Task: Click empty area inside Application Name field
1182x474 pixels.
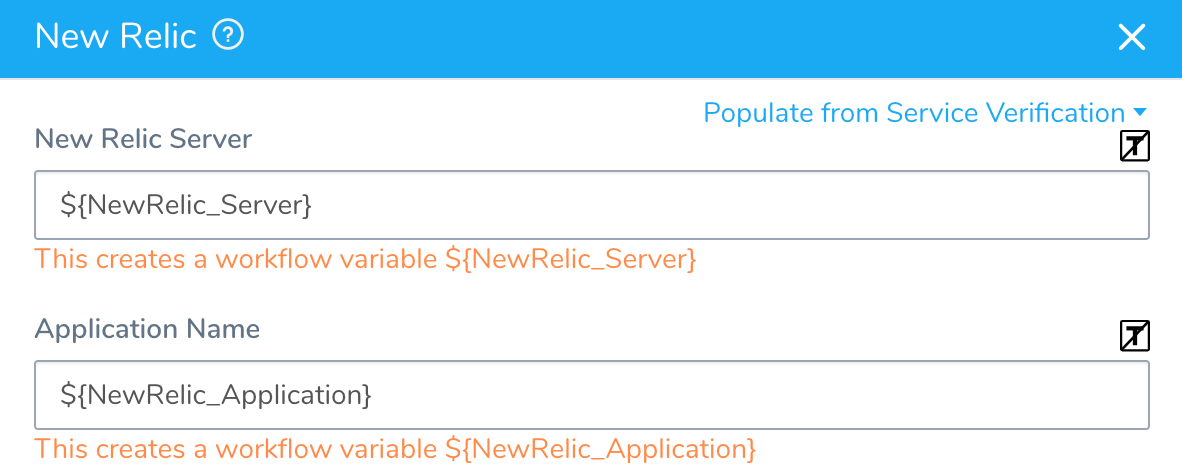Action: click(x=754, y=395)
